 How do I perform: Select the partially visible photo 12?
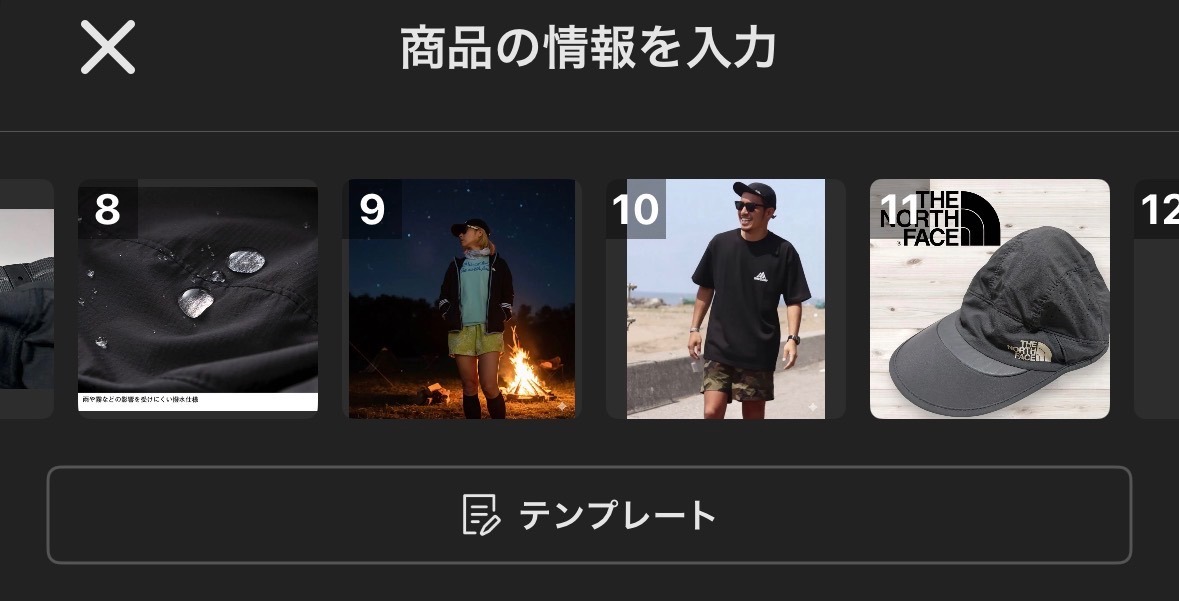tap(1156, 299)
